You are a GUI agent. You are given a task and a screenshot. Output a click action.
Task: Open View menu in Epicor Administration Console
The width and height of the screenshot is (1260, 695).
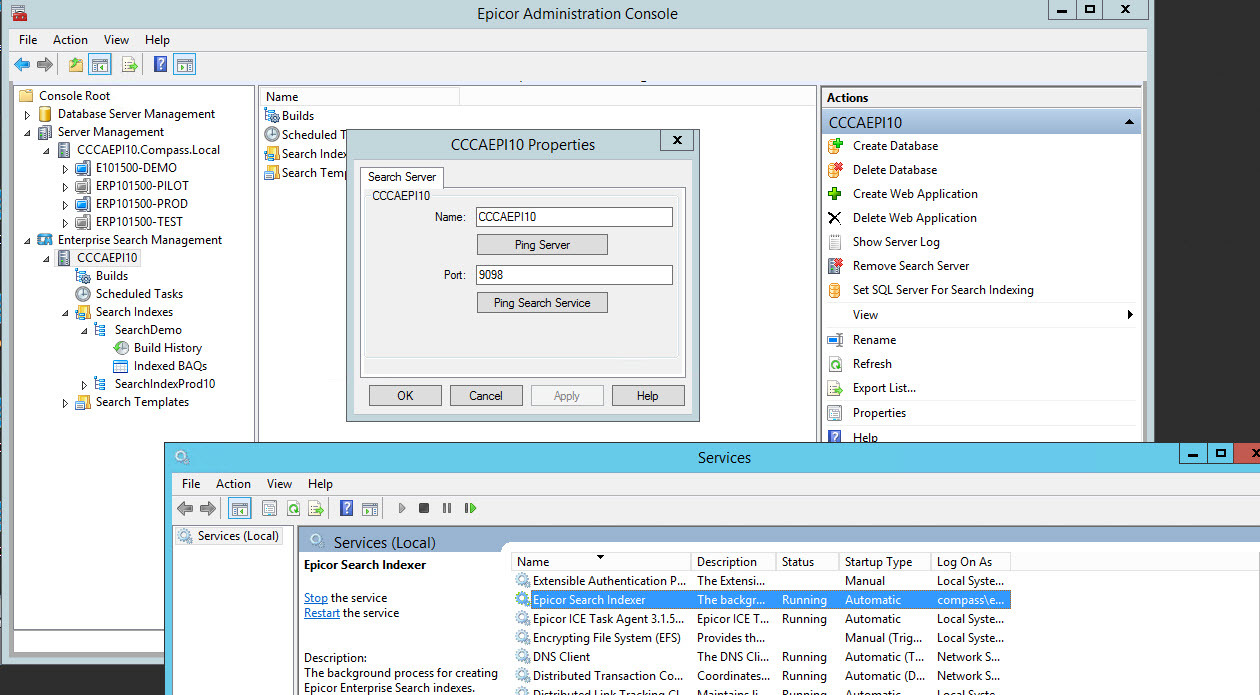click(x=117, y=40)
